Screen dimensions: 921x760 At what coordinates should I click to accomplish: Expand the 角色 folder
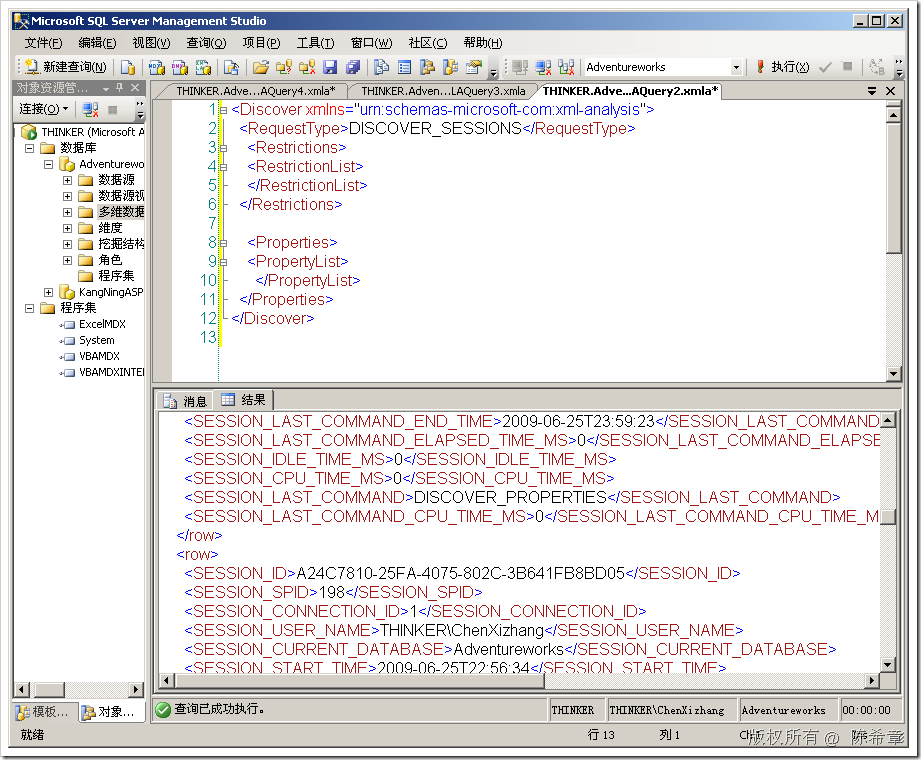click(x=68, y=260)
